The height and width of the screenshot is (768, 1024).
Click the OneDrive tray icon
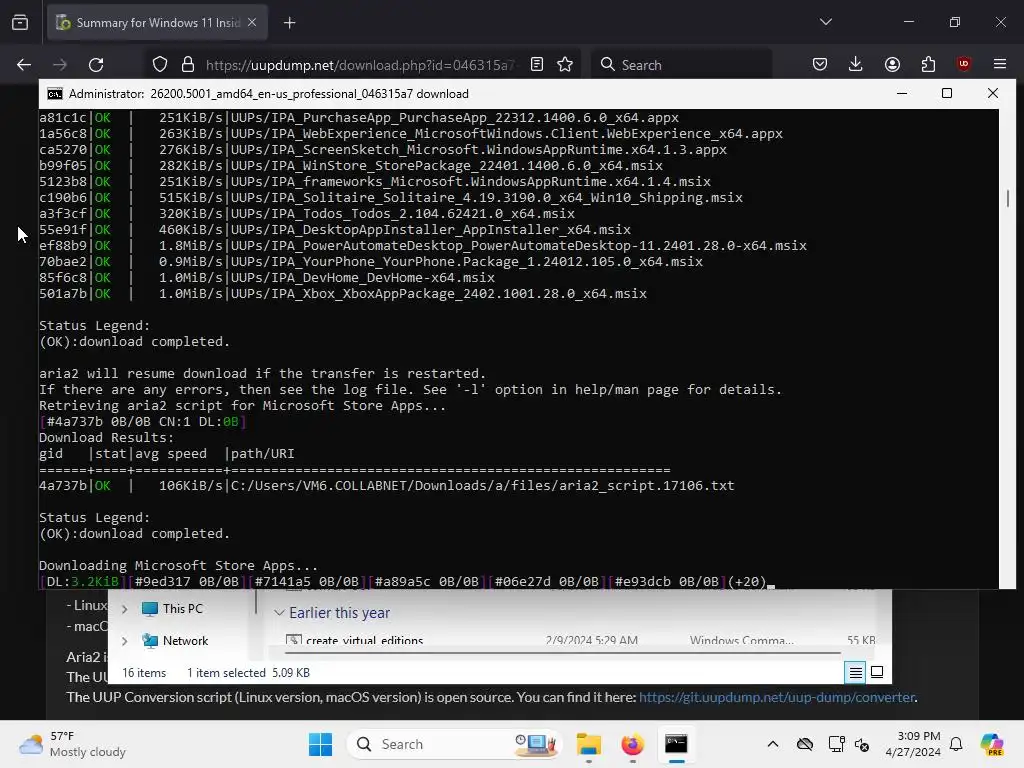(805, 744)
